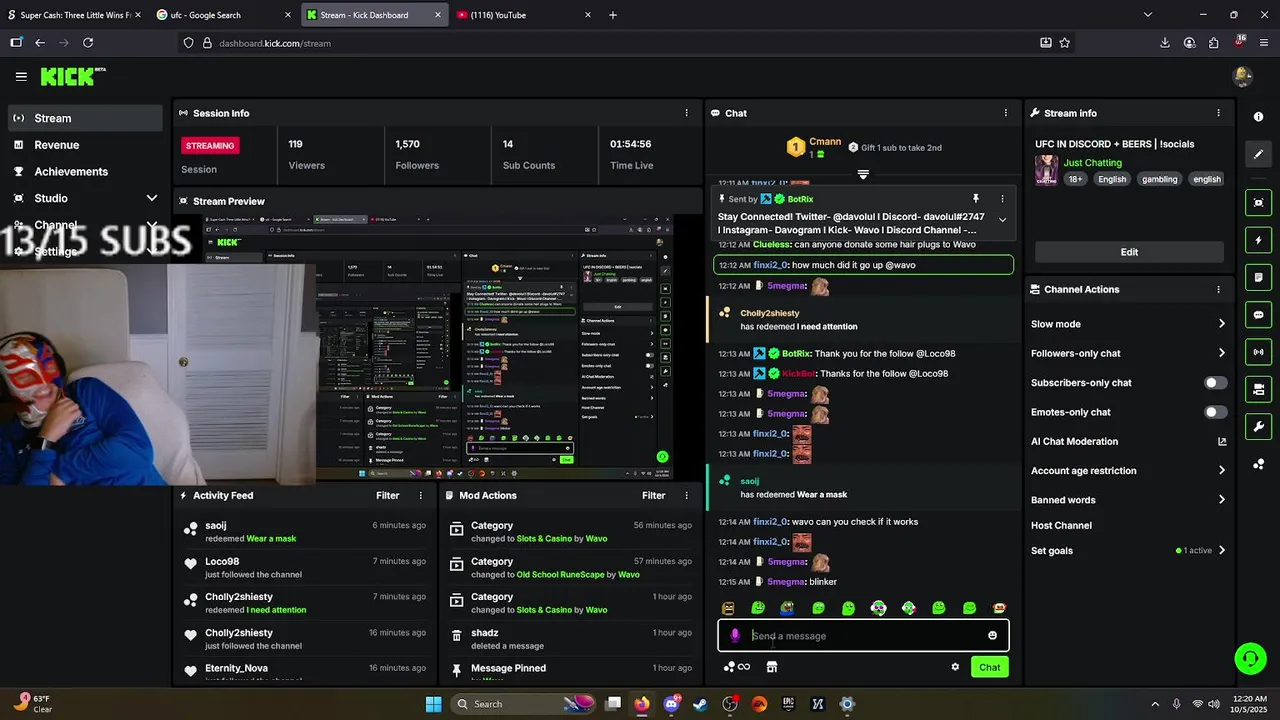Click the info icon in right sidebar
Viewport: 1280px width, 720px height.
(x=1258, y=117)
